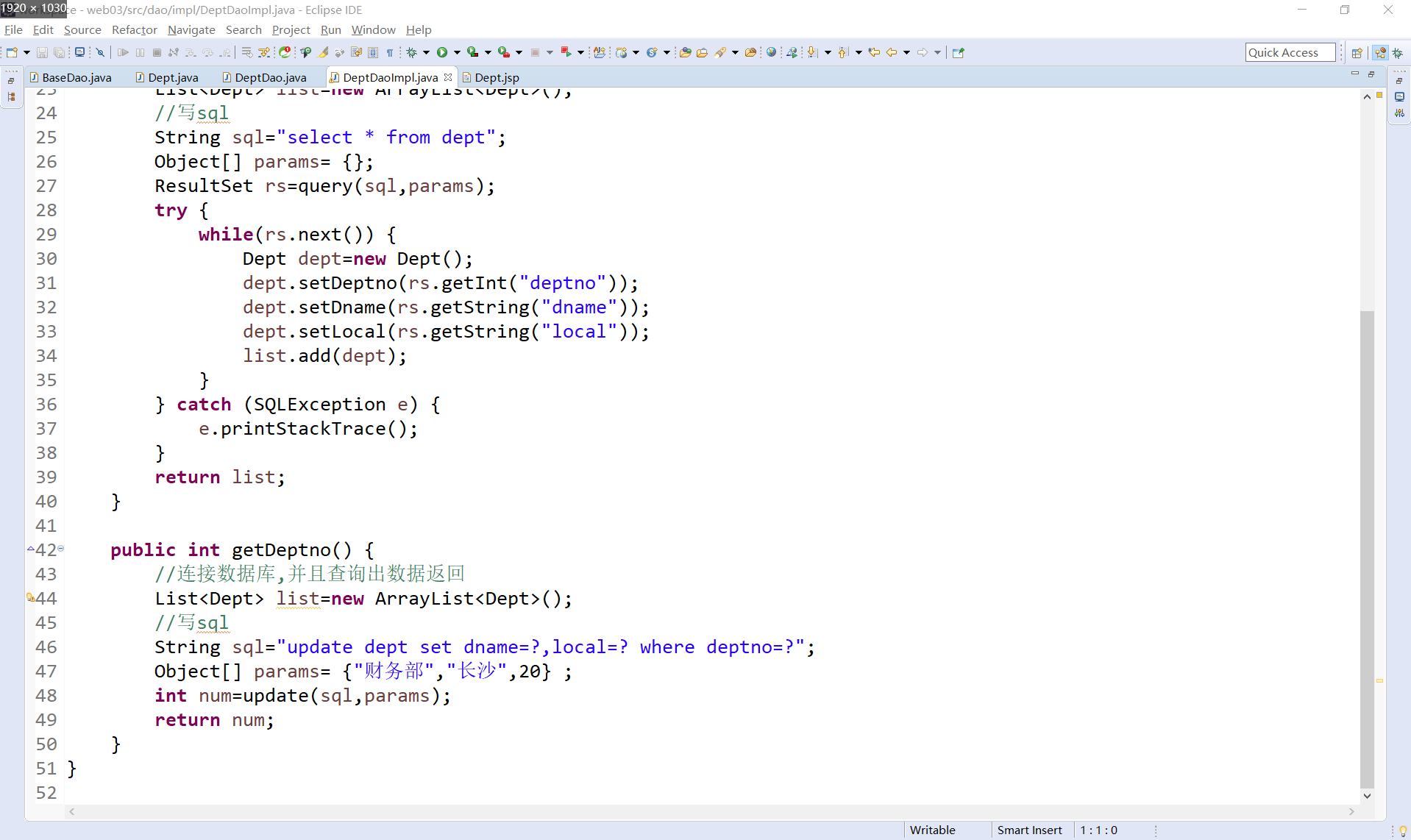This screenshot has width=1411, height=840.
Task: Click the Resume debug icon
Action: click(x=123, y=52)
